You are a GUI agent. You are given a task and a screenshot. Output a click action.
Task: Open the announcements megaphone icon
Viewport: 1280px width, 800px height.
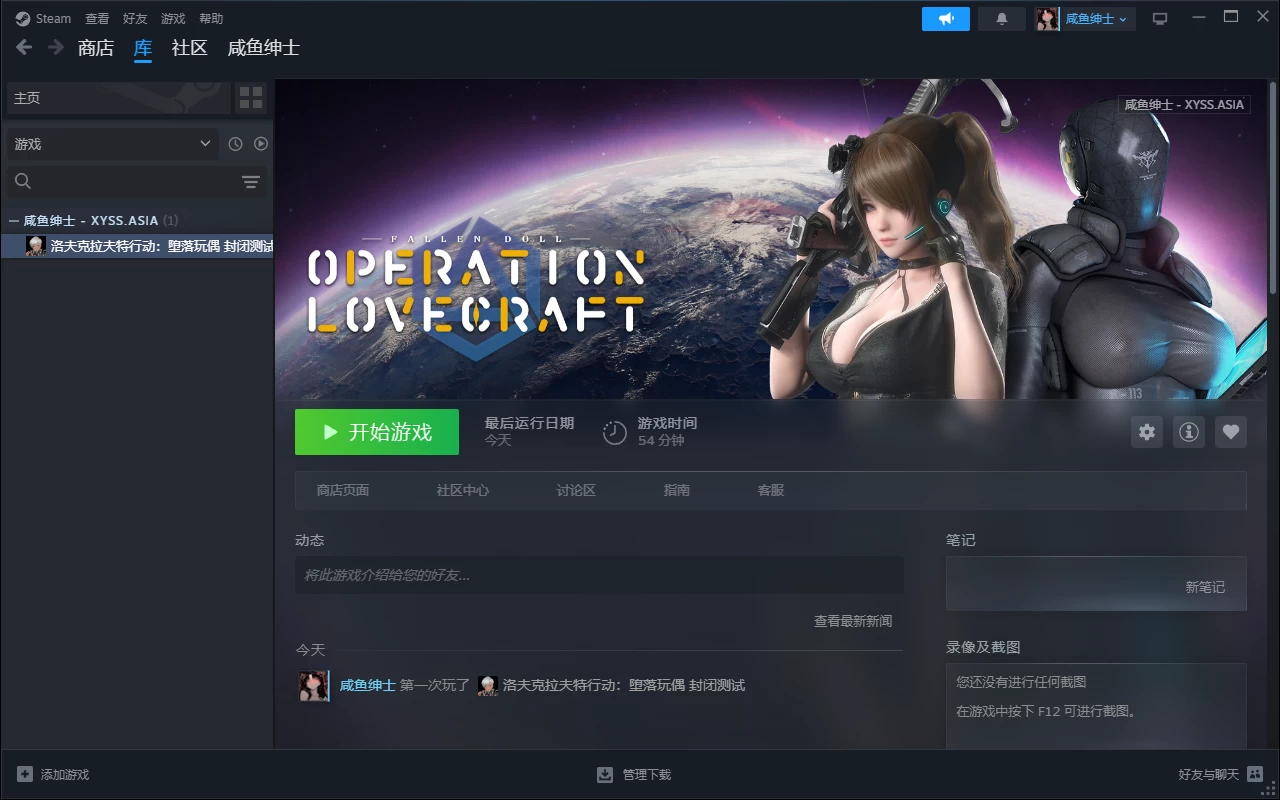click(944, 17)
